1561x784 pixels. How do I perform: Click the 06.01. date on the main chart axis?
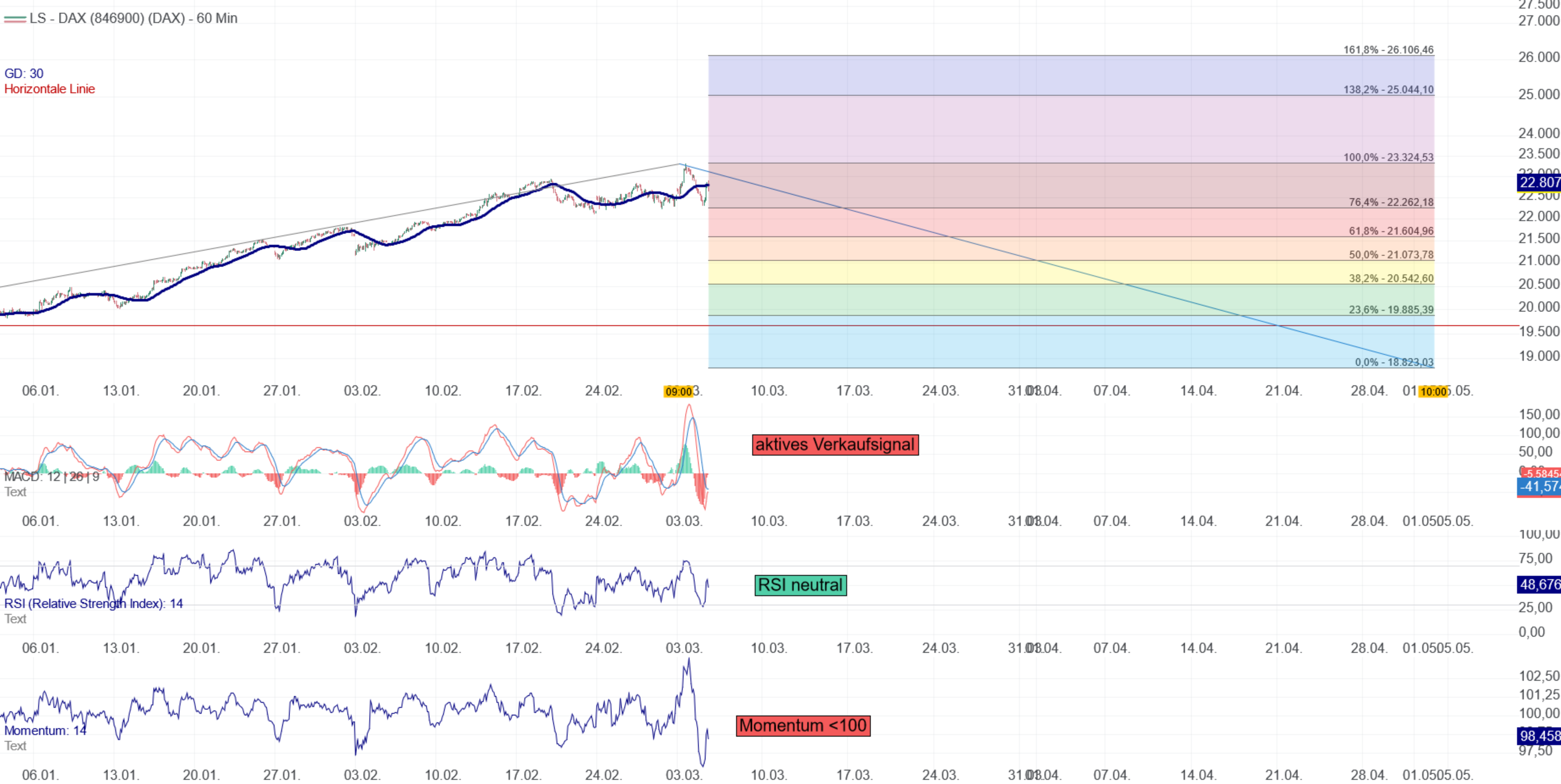pyautogui.click(x=41, y=391)
